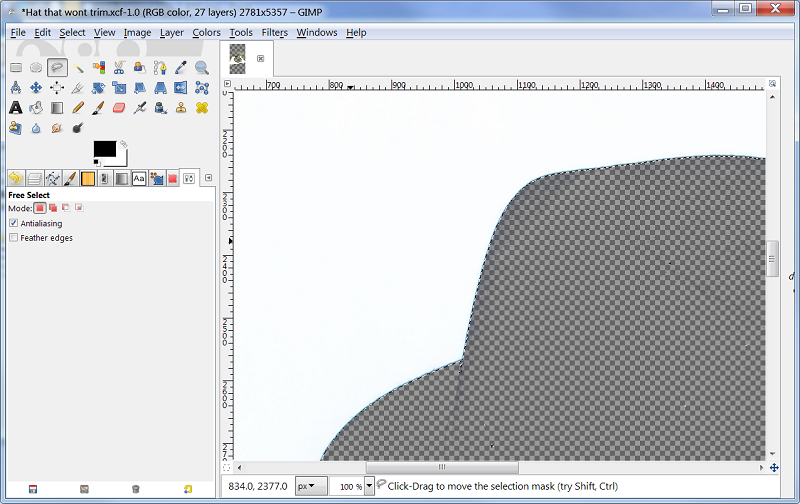Select the Fuzzy Select magic wand tool
The height and width of the screenshot is (504, 800).
click(x=78, y=67)
